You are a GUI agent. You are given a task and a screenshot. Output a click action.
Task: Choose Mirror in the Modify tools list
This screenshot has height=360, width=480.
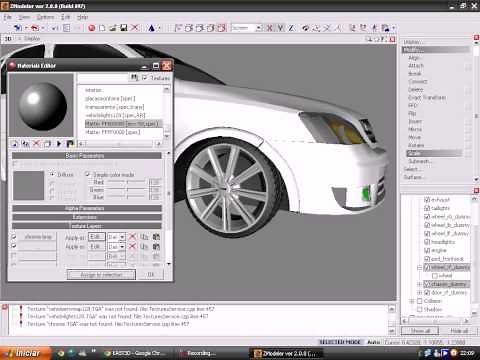click(x=415, y=129)
